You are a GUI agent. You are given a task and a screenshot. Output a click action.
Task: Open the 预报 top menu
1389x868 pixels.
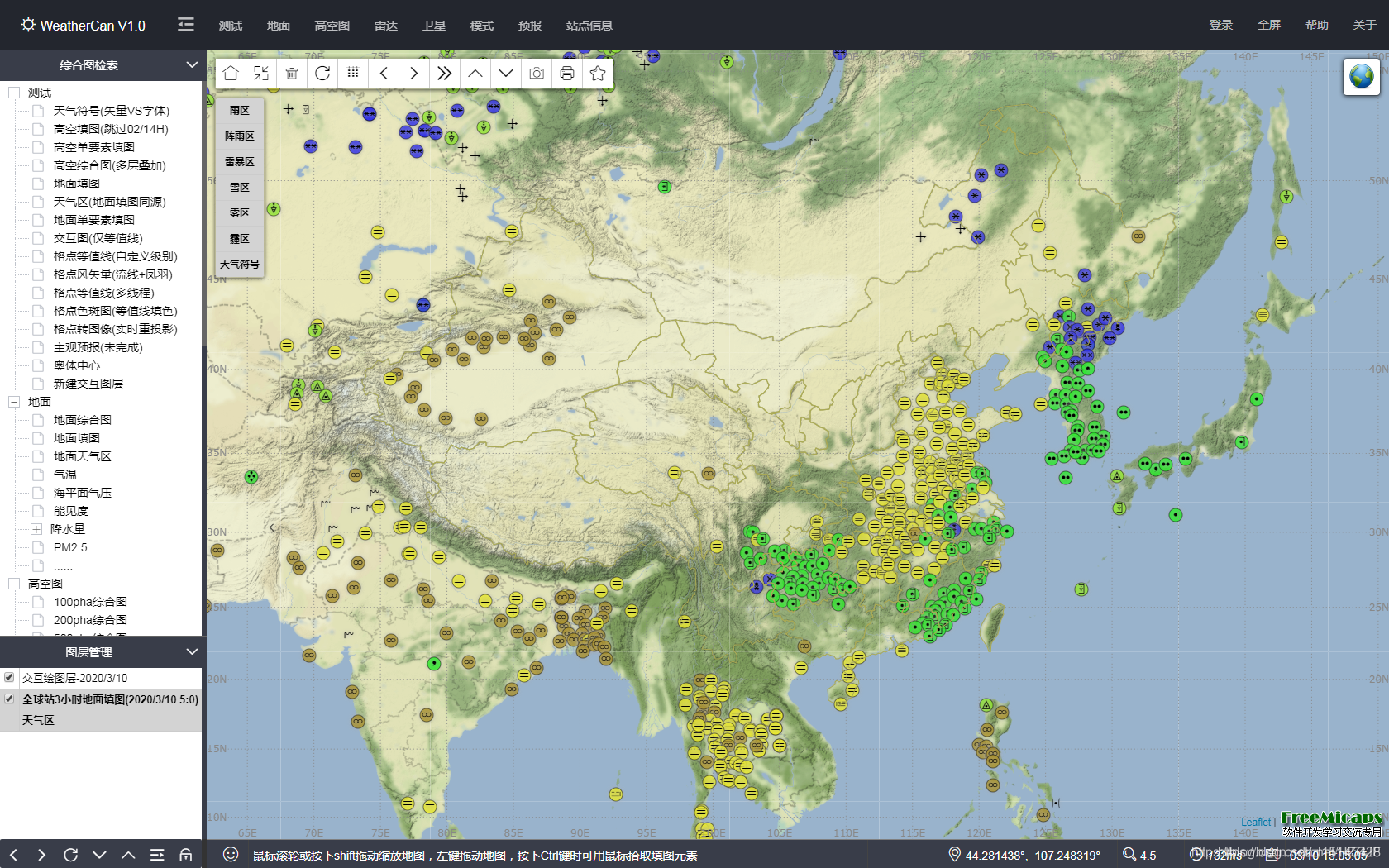(x=530, y=26)
